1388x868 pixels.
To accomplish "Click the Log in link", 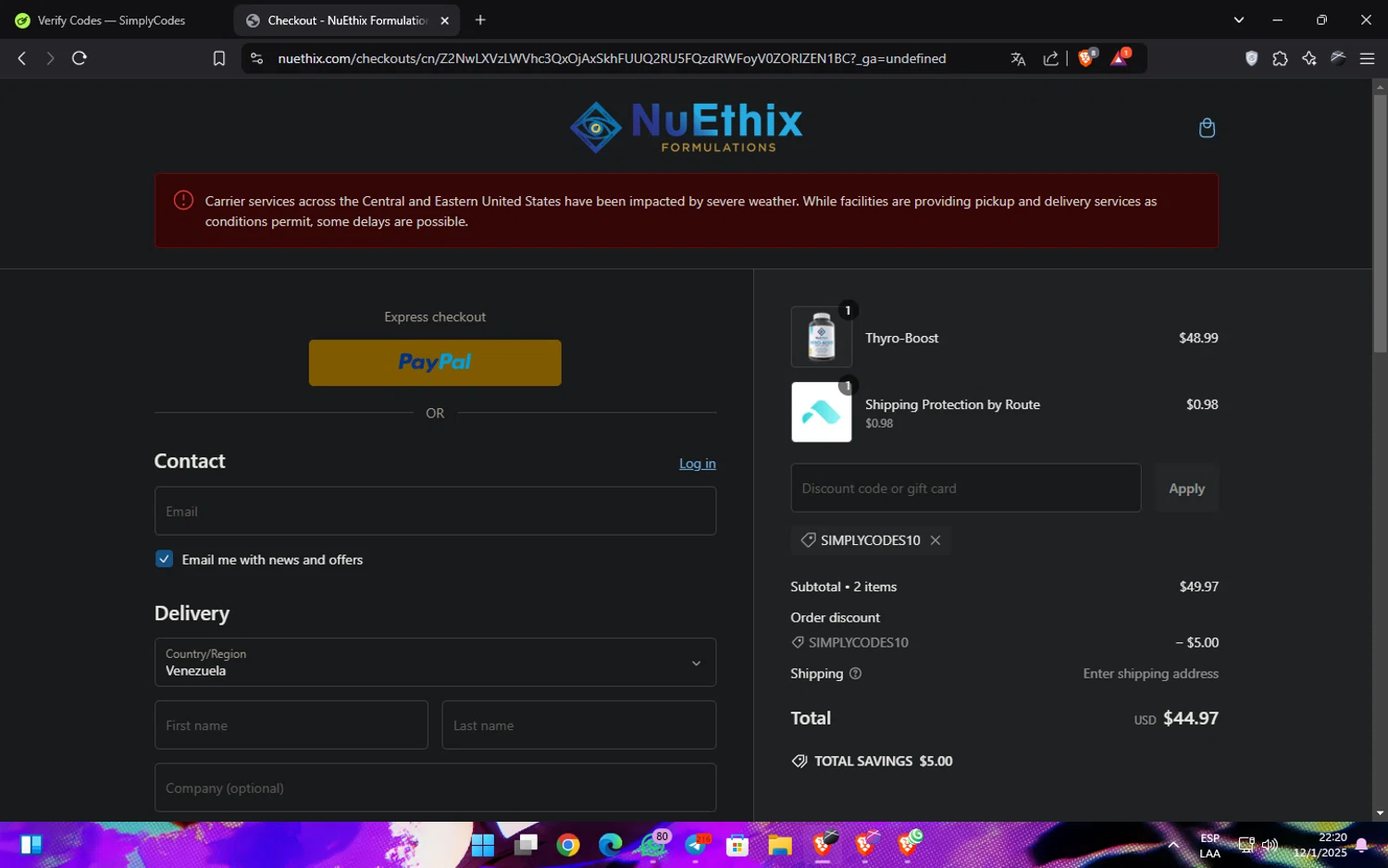I will (x=698, y=464).
